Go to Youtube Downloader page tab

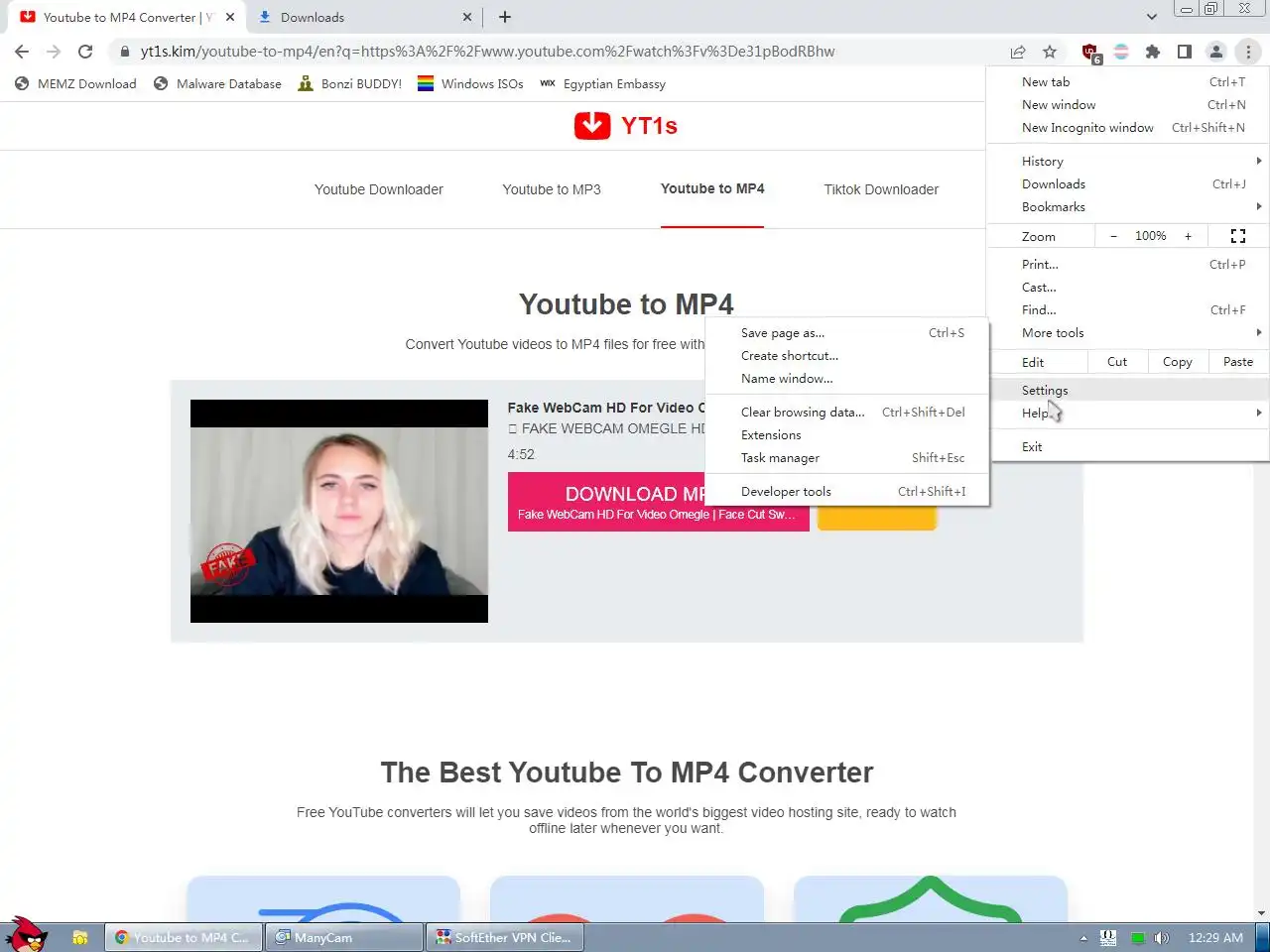pyautogui.click(x=379, y=189)
